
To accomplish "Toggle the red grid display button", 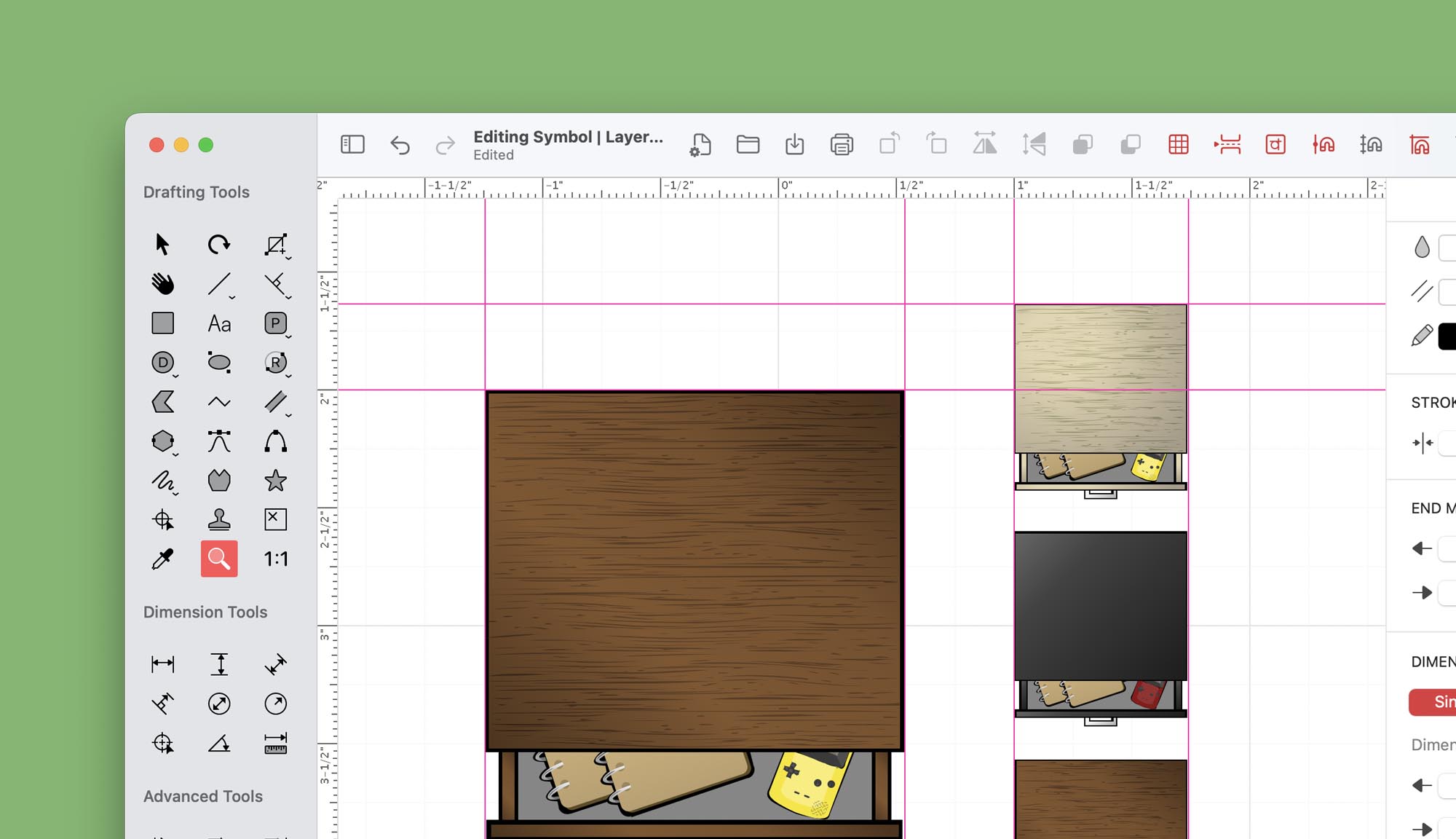I will pyautogui.click(x=1178, y=144).
